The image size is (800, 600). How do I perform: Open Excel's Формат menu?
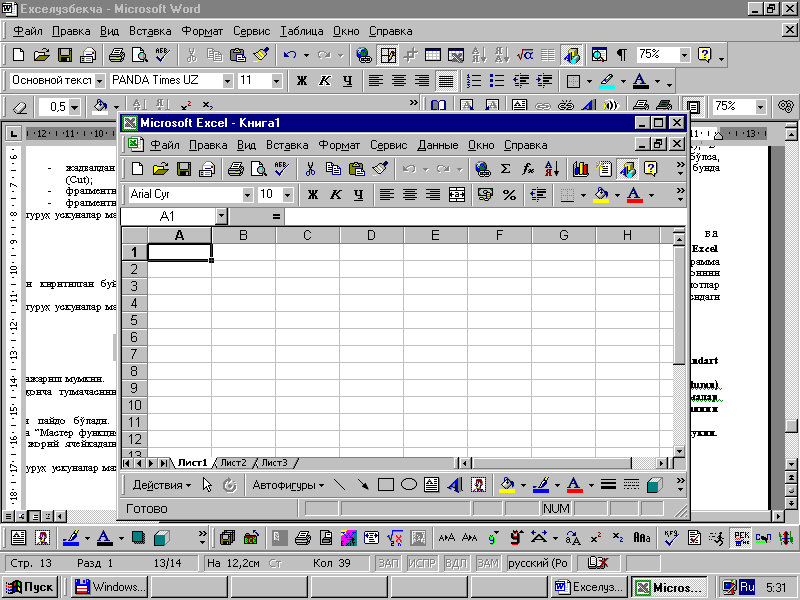point(339,145)
